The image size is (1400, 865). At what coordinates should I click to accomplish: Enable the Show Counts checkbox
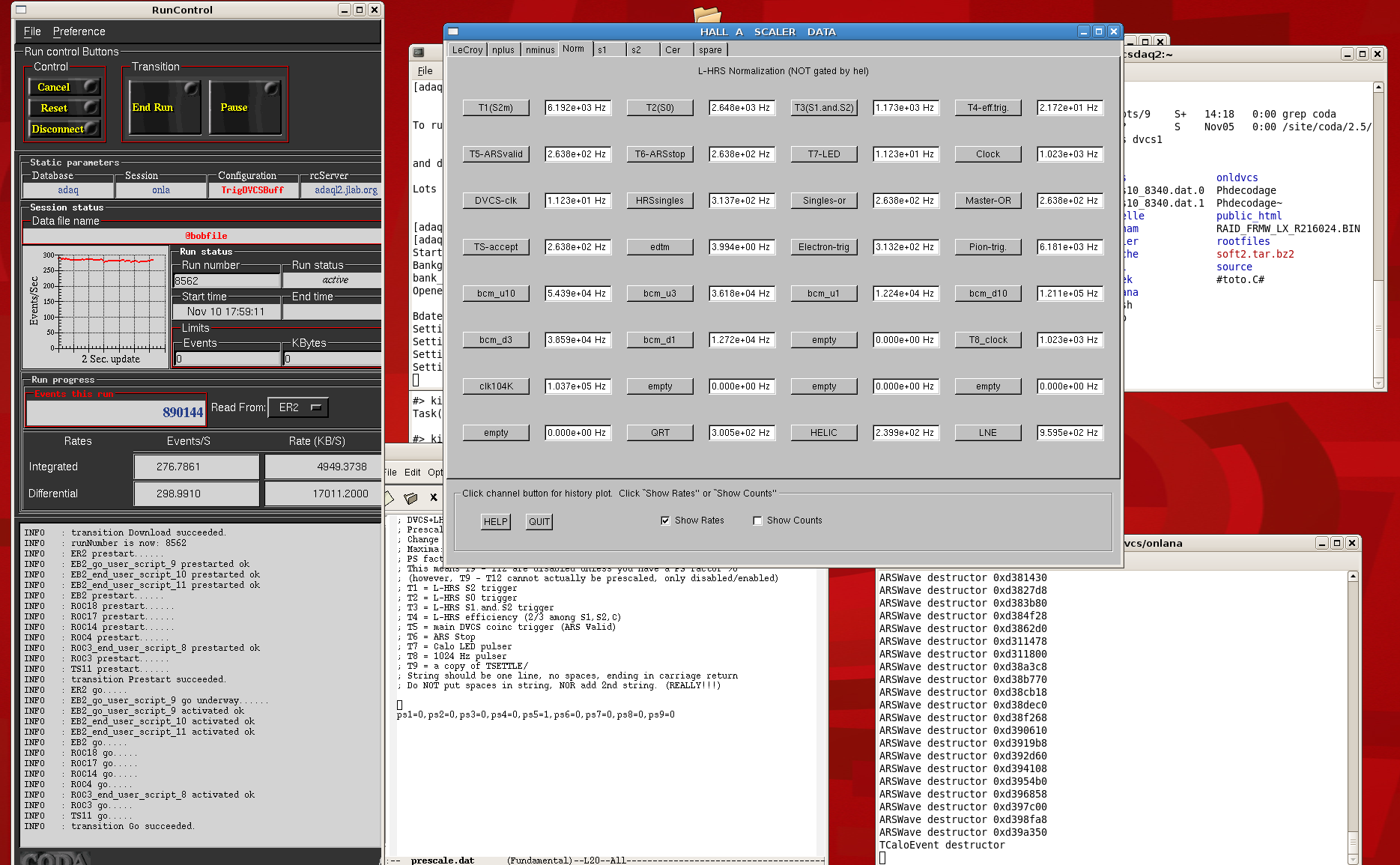pyautogui.click(x=757, y=520)
